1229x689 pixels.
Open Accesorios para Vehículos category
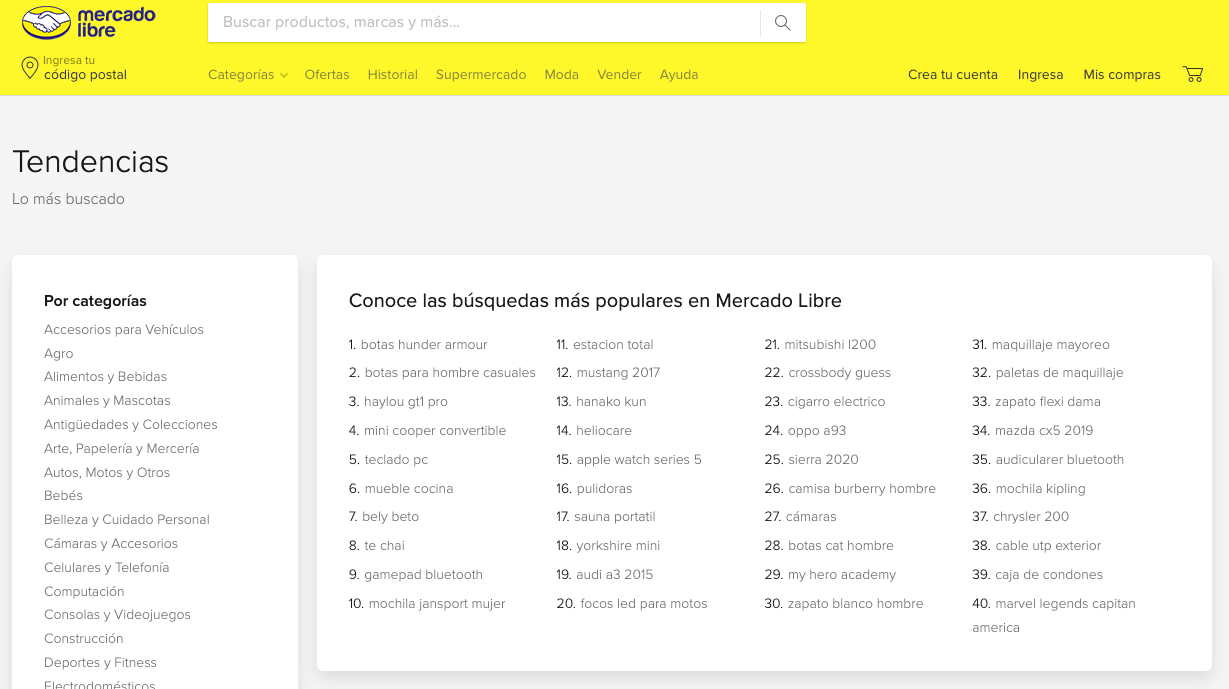(x=124, y=330)
